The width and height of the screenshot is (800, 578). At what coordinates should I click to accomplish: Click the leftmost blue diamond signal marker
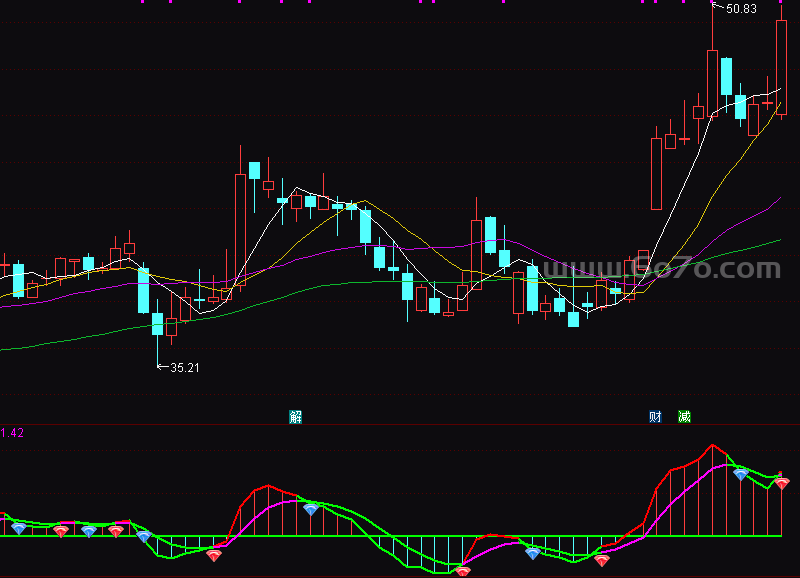18,528
